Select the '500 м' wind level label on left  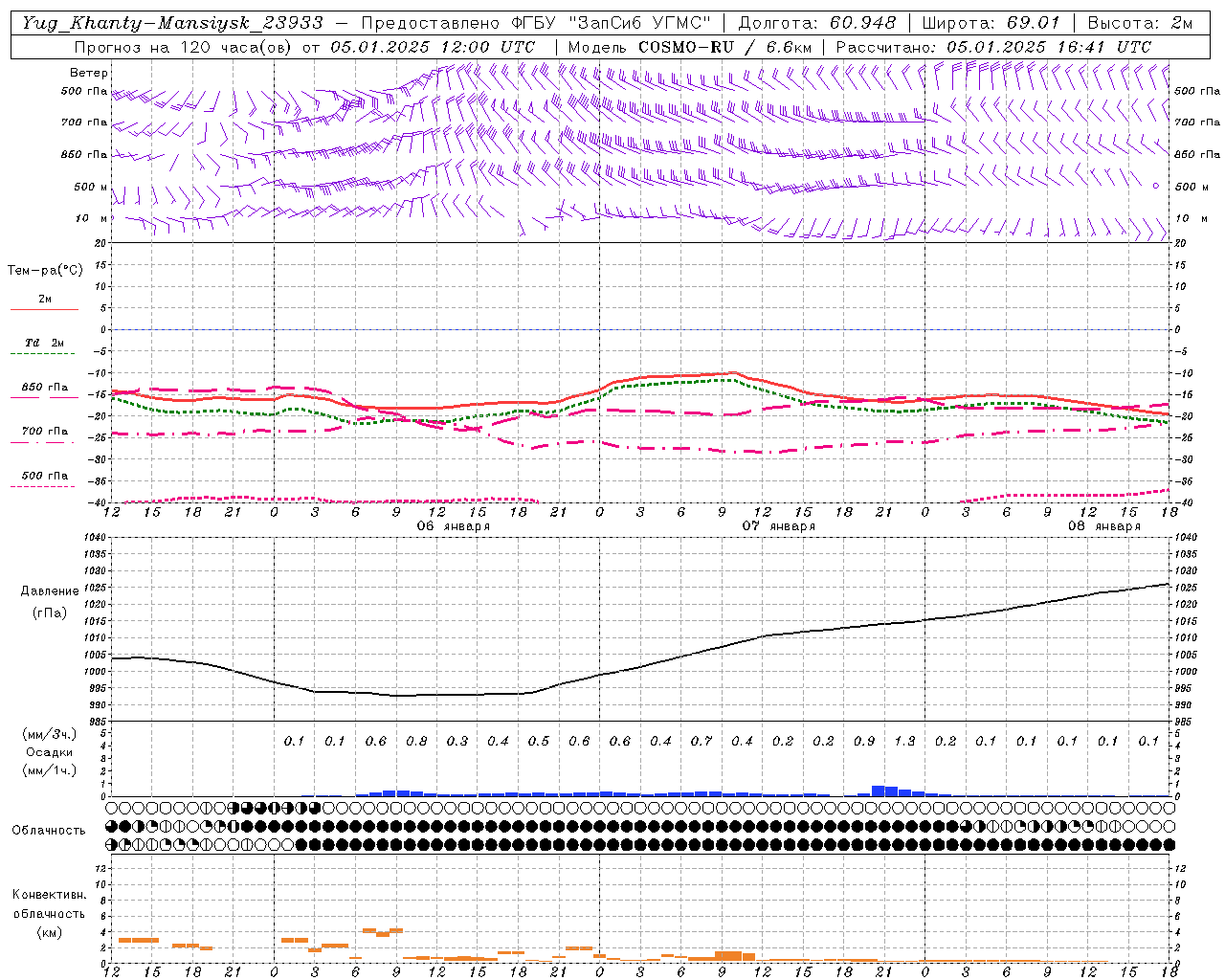point(91,187)
